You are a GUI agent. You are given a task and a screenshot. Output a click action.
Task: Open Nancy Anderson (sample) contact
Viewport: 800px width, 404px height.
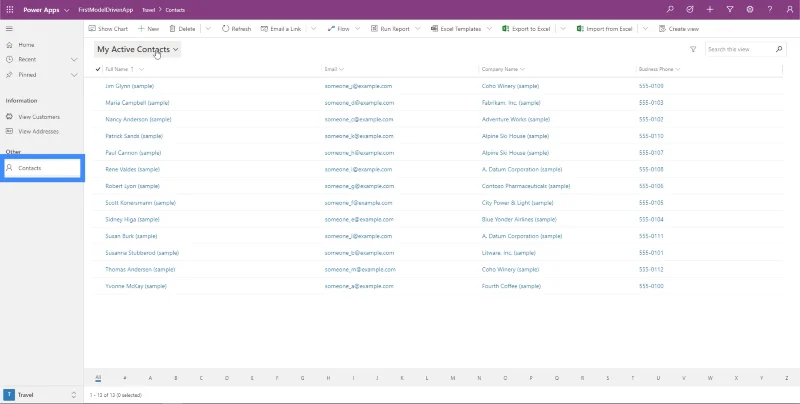(138, 119)
